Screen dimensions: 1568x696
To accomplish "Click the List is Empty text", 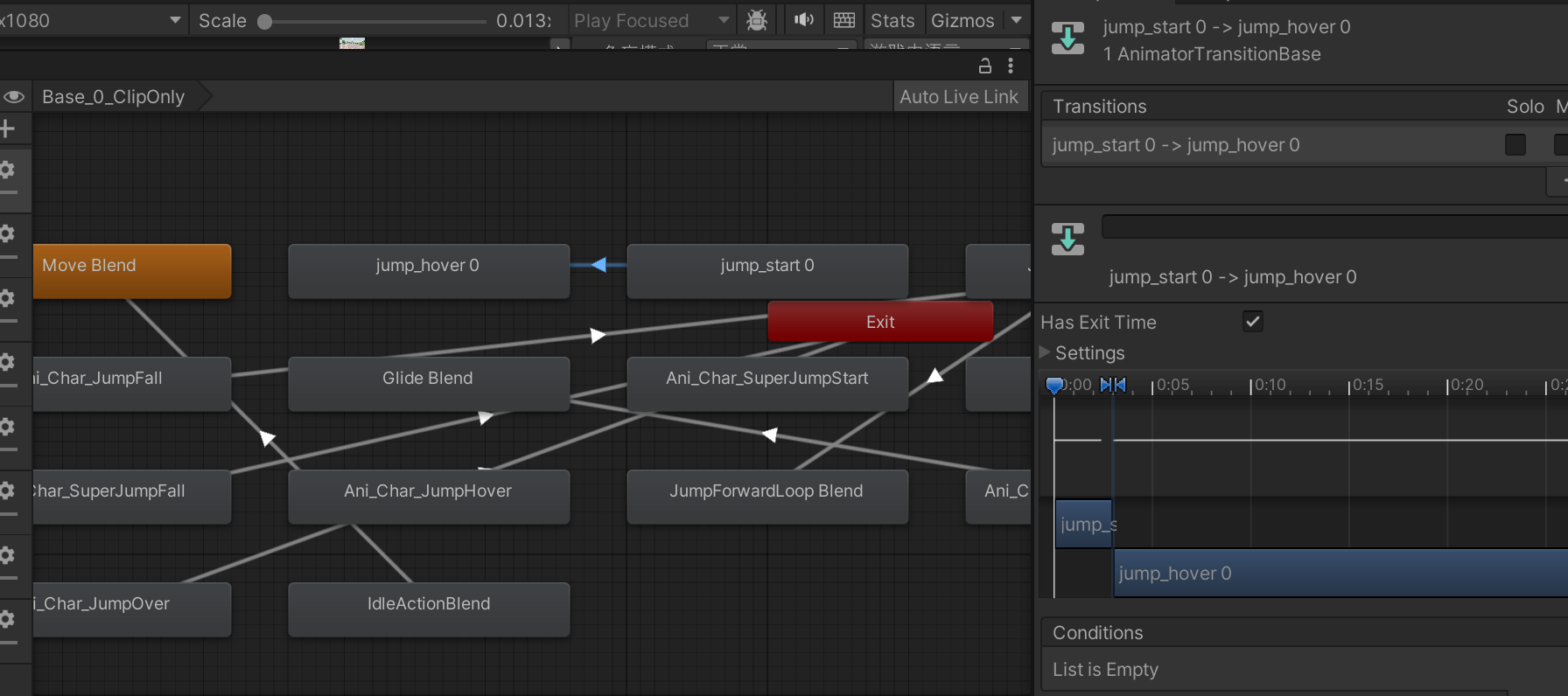I will [1105, 670].
